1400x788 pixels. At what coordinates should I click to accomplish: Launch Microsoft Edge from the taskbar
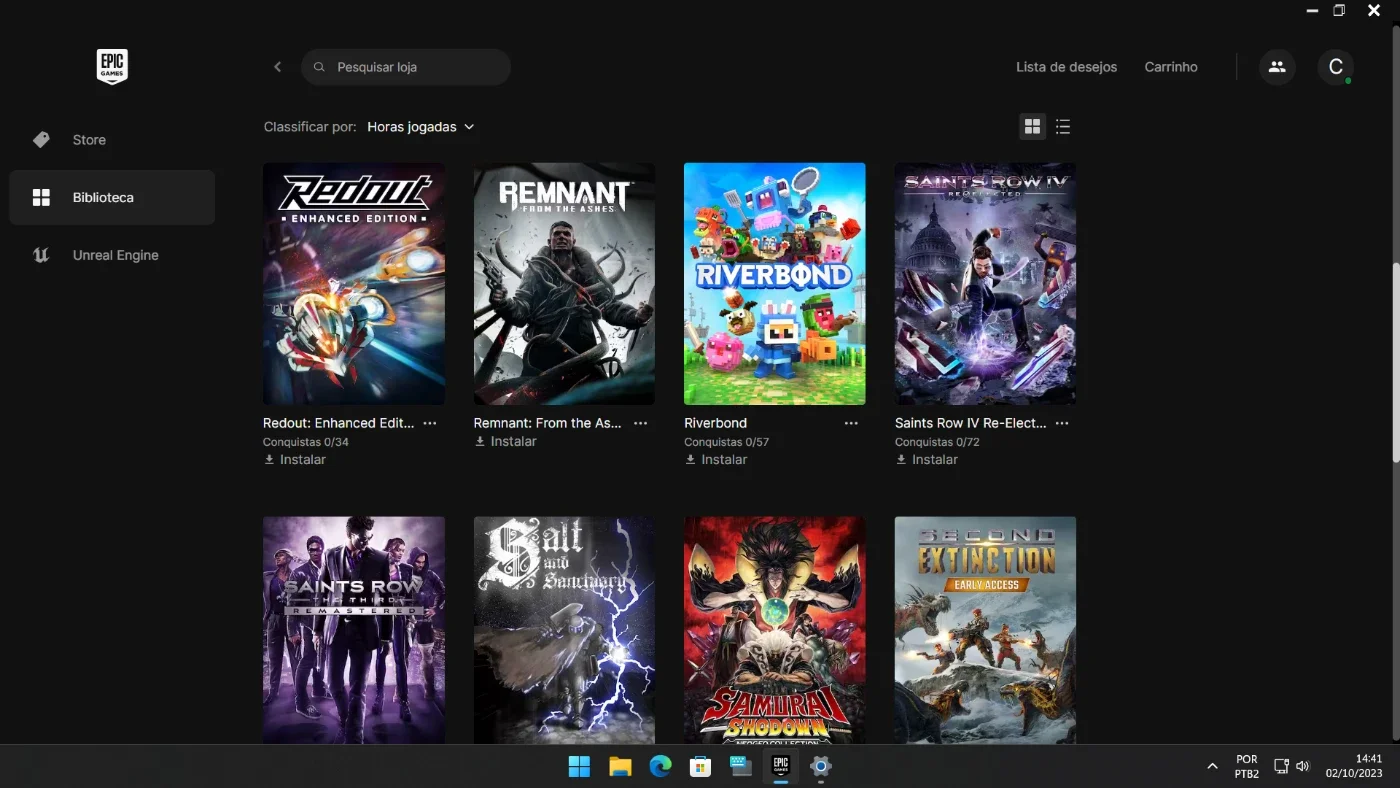pos(660,767)
